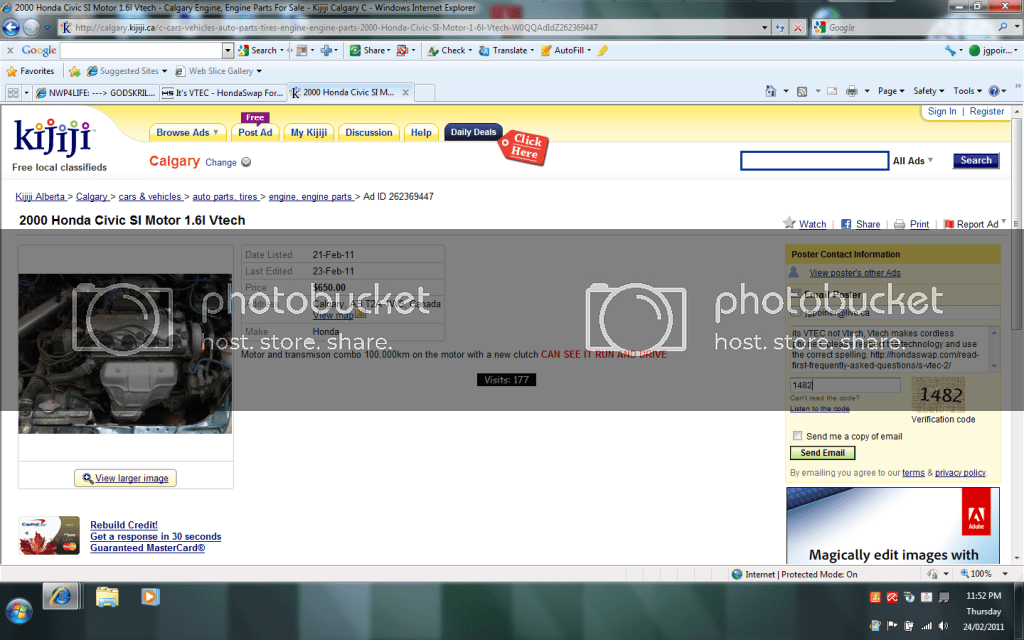Click the Kijiji search input field
Viewport: 1024px width, 640px height.
[x=814, y=161]
